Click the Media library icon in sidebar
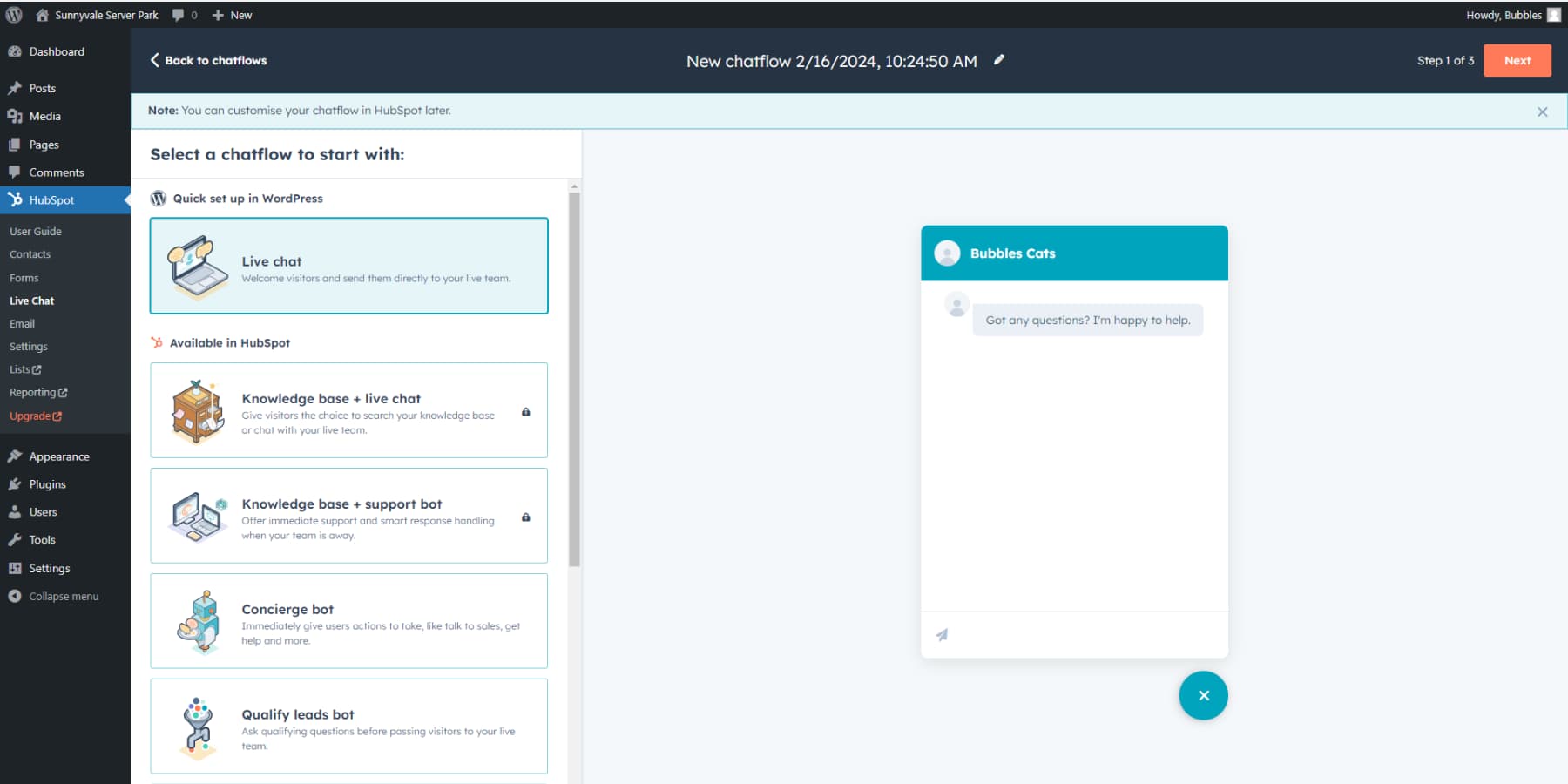1568x784 pixels. click(15, 116)
